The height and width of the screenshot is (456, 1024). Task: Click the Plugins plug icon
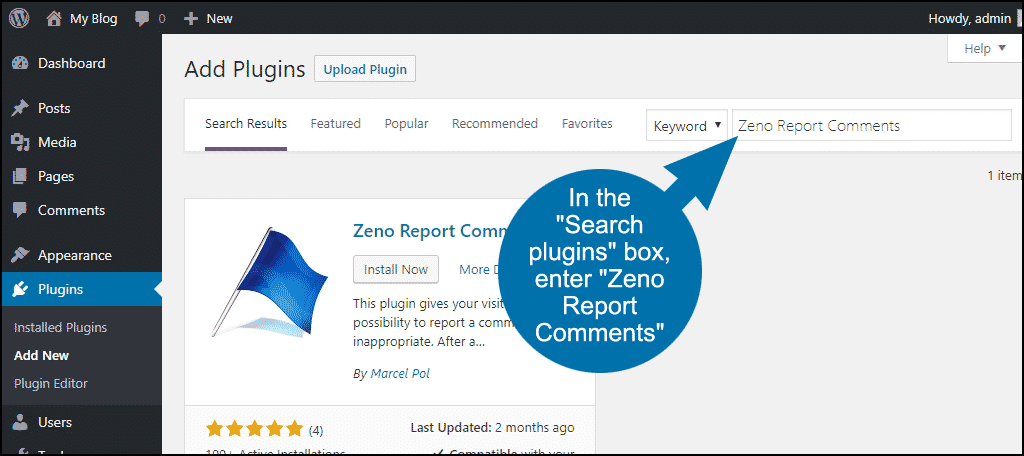click(21, 289)
